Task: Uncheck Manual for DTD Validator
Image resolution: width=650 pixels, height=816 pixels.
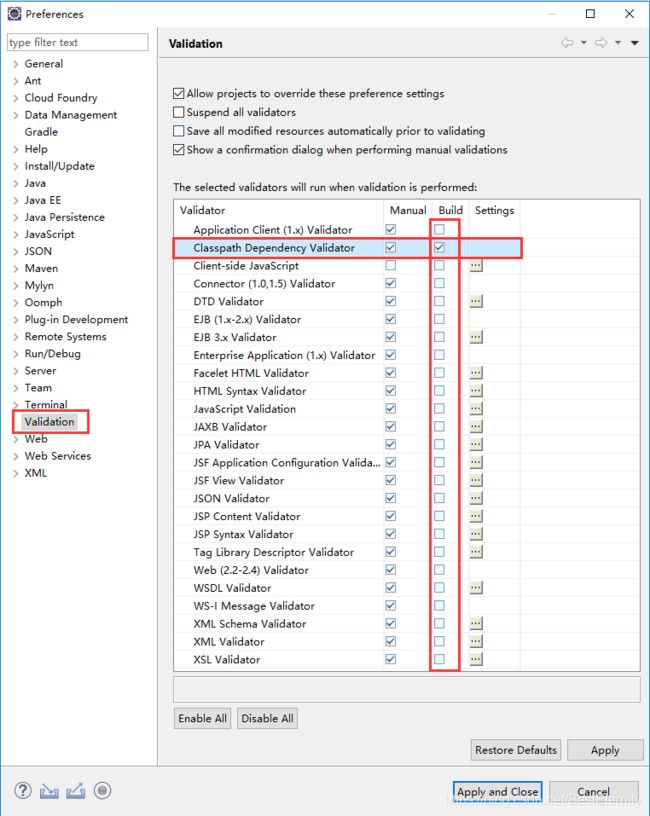Action: [390, 301]
